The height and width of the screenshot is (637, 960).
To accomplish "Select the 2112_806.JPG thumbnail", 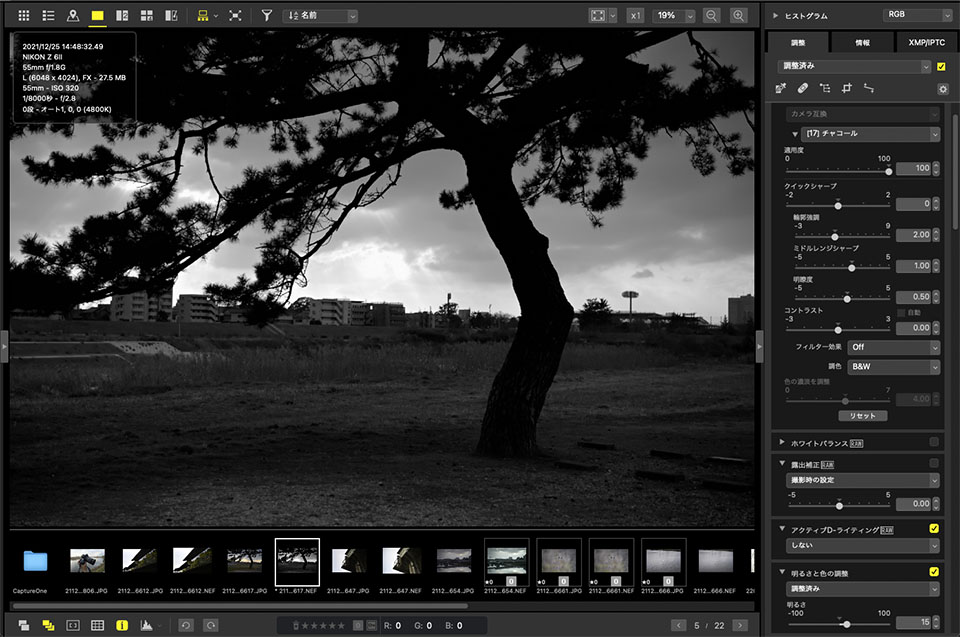I will tap(88, 561).
